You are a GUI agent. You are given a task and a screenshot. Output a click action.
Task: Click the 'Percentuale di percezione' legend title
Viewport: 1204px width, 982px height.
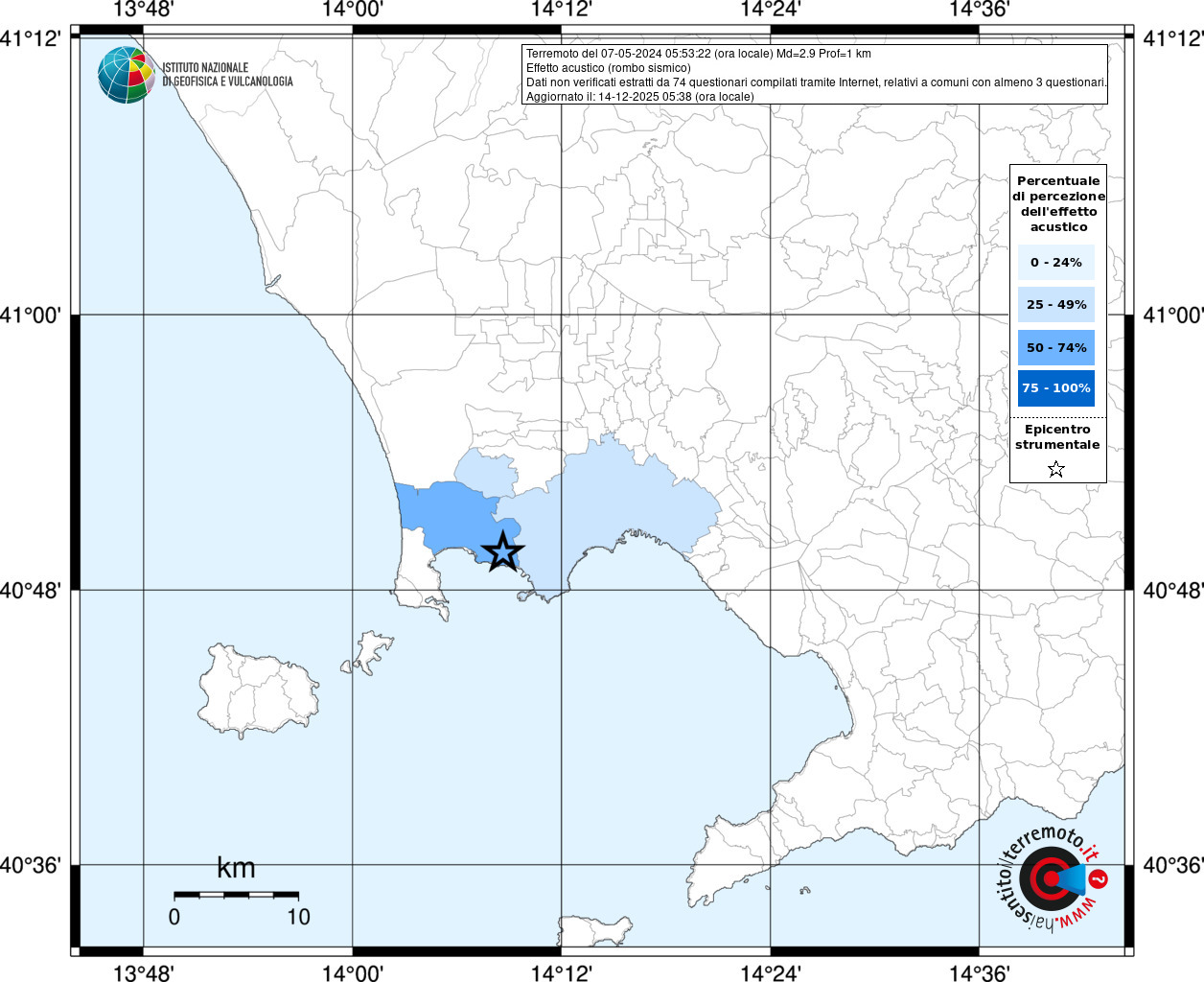click(1058, 203)
